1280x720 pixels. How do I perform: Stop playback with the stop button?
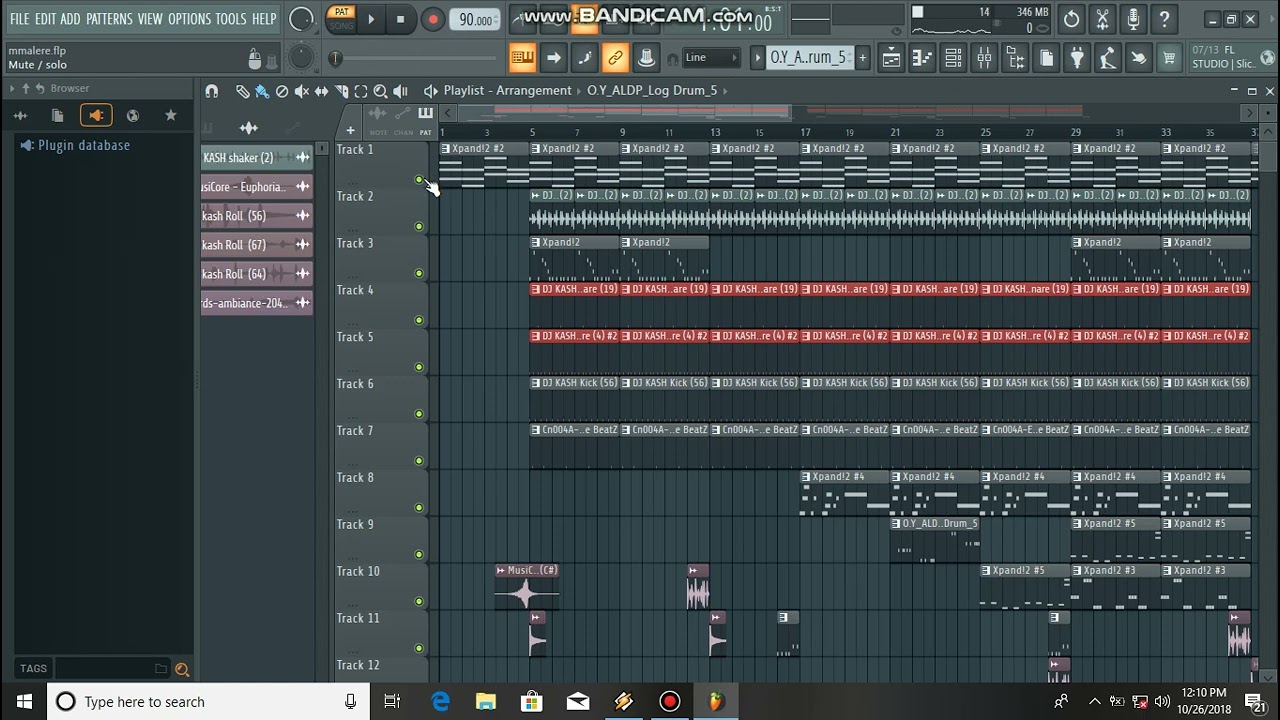[x=400, y=19]
